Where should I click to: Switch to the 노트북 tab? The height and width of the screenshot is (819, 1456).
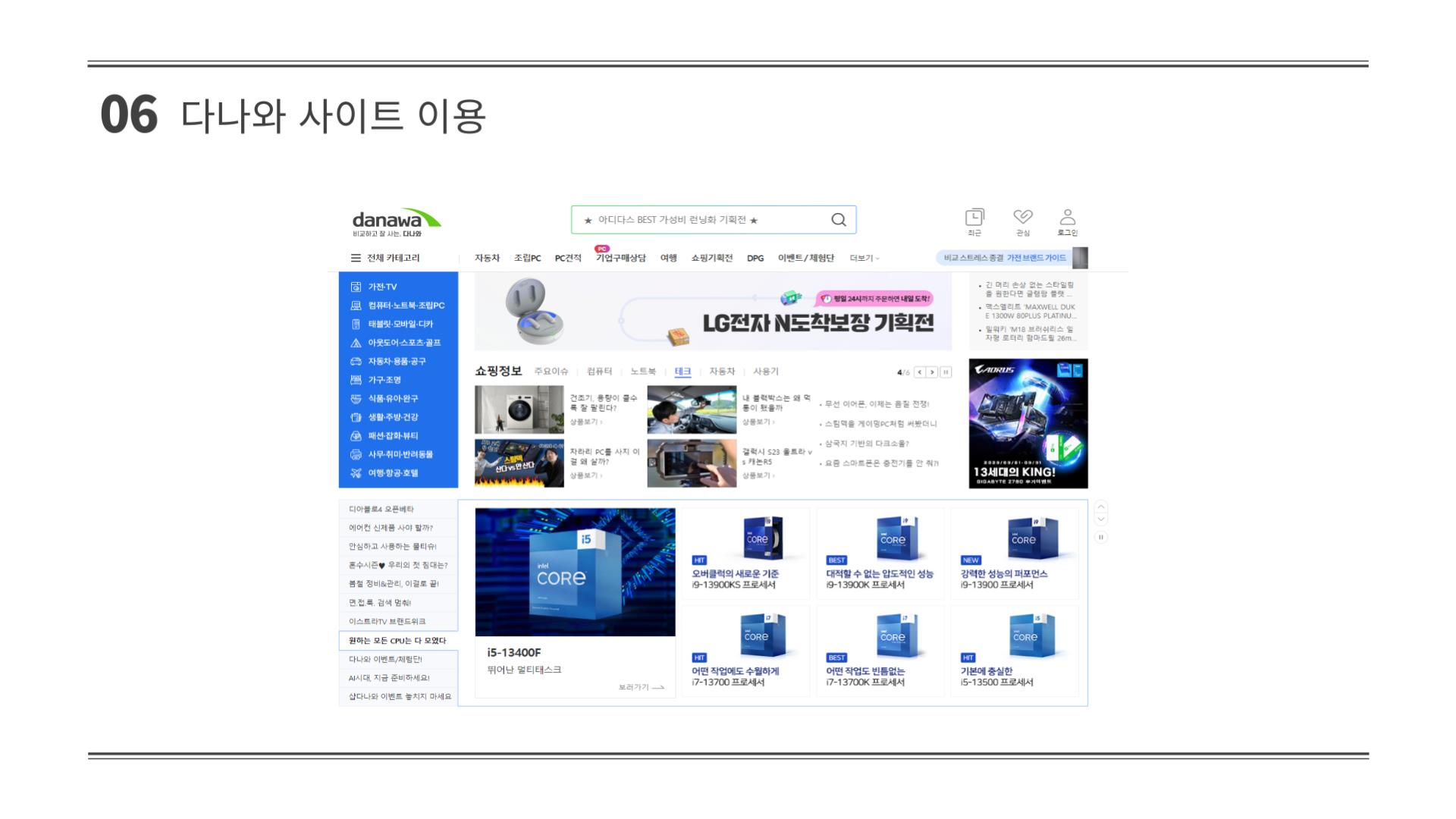[643, 372]
